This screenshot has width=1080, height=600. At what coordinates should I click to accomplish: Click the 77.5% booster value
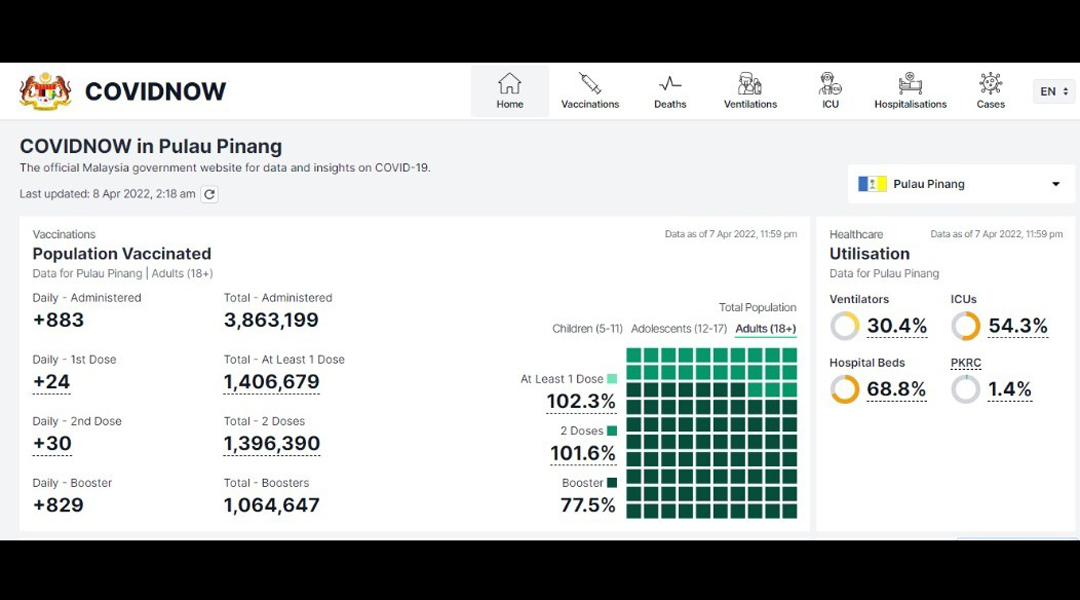pos(588,506)
